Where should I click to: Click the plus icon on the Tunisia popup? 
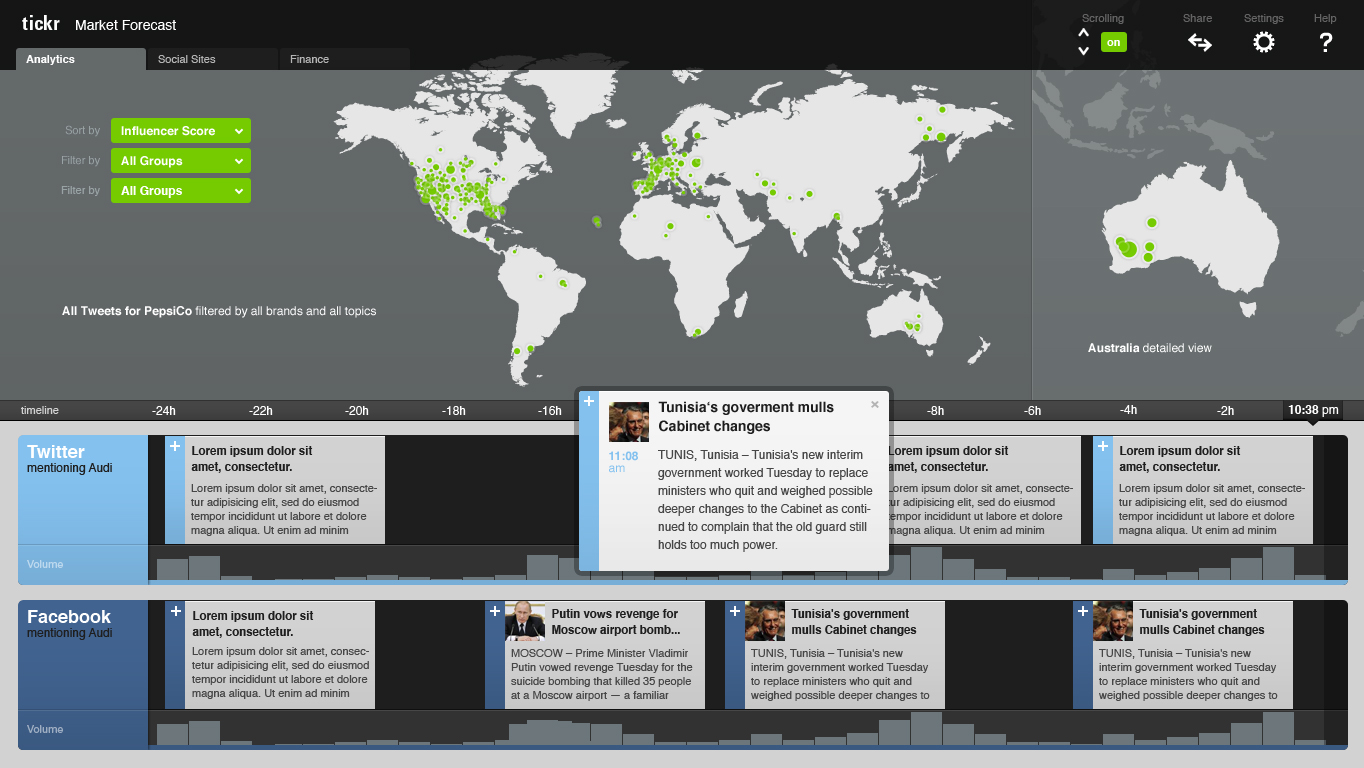pyautogui.click(x=589, y=401)
